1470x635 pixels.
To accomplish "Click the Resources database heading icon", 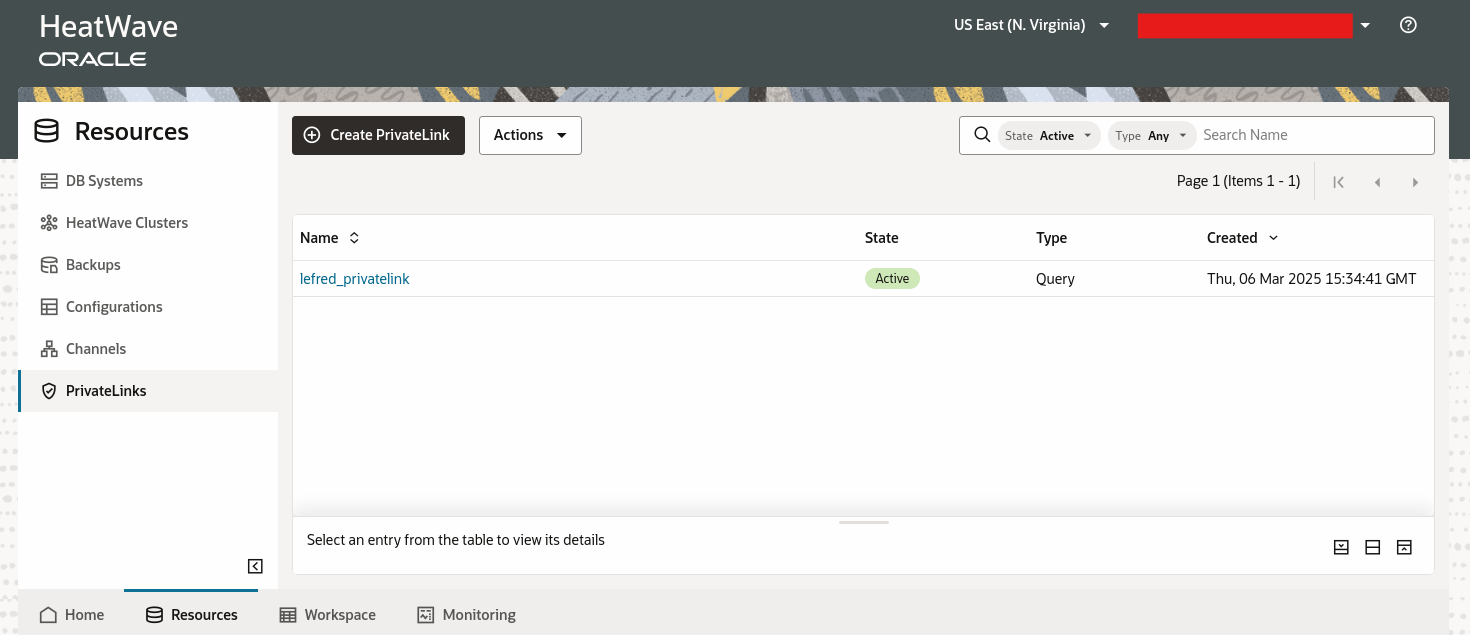I will [x=46, y=132].
